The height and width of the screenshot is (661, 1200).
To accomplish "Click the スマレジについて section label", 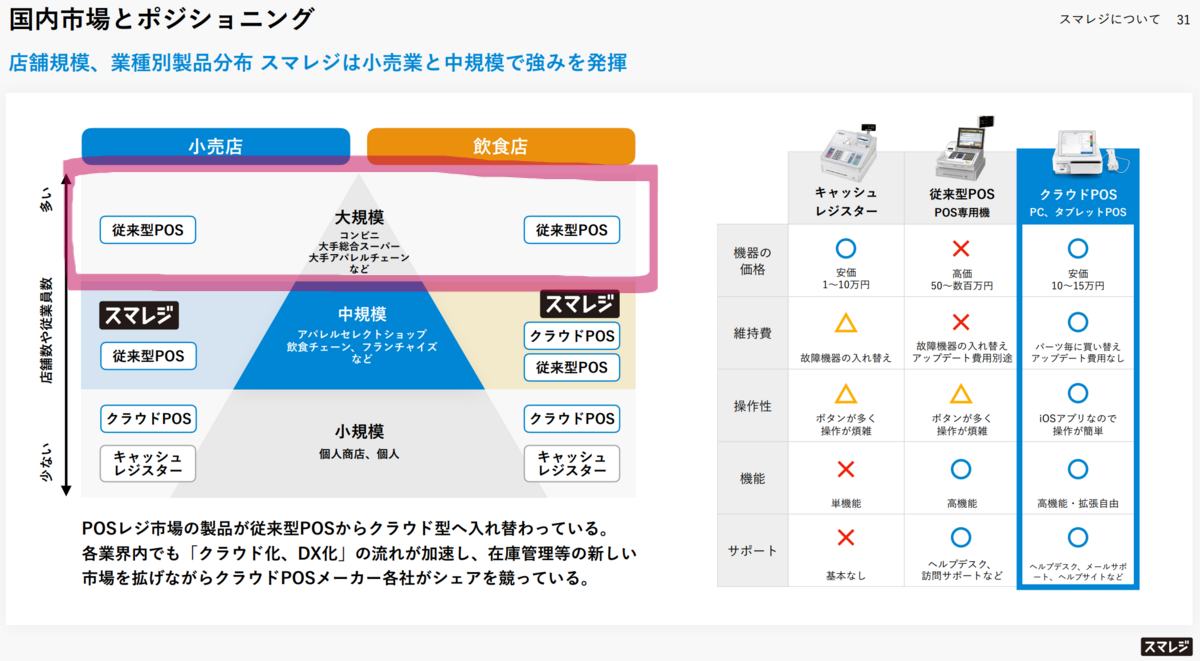I will [1110, 20].
